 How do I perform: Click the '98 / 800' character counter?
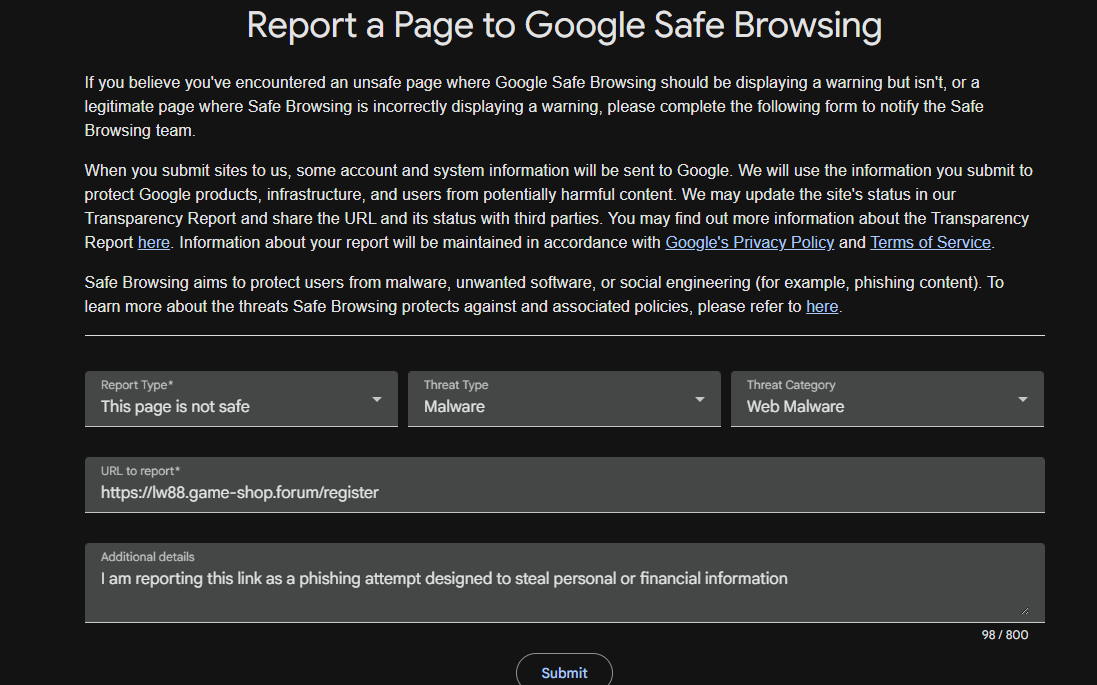click(x=1005, y=635)
